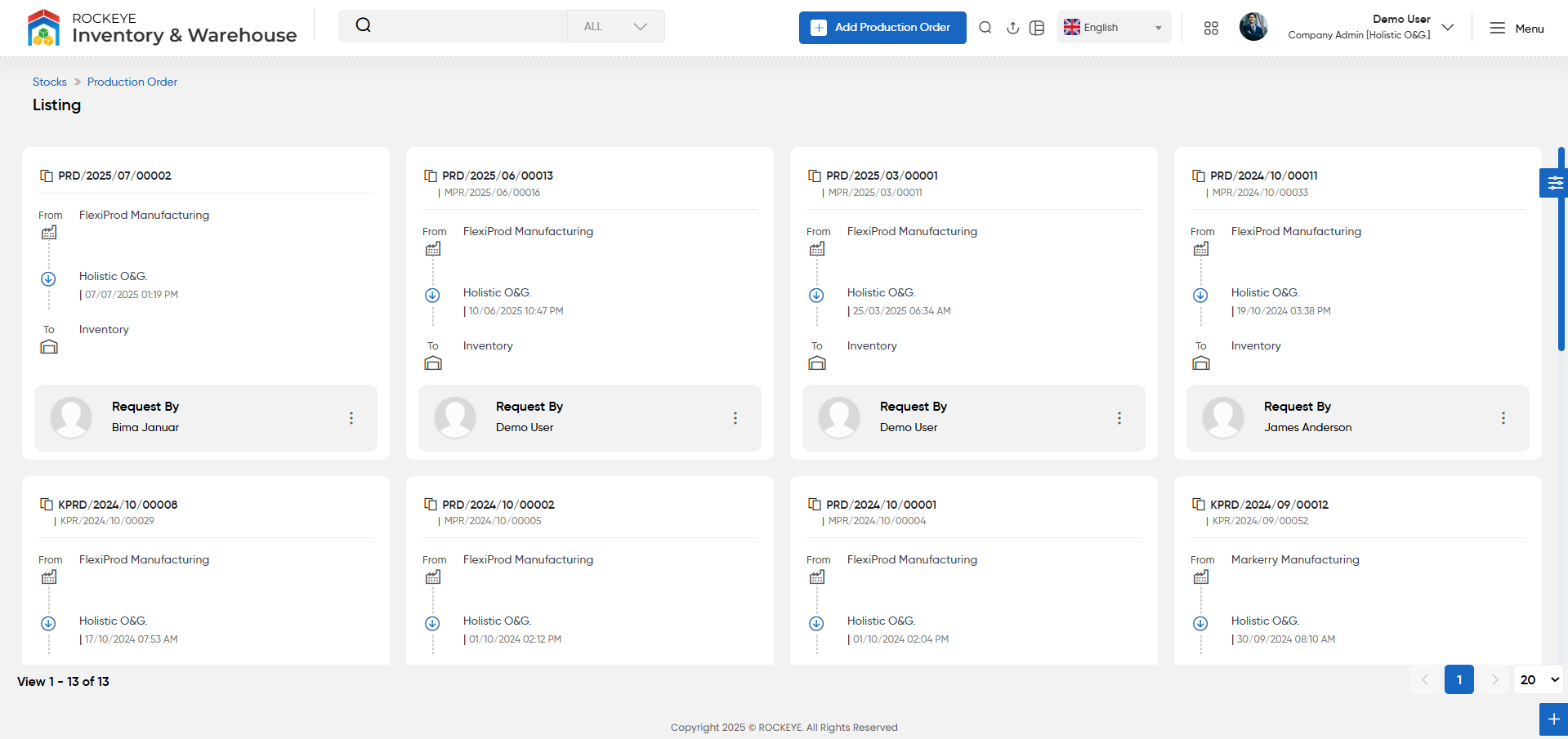Click copy icon next to PRD/2025/06/00013
1568x739 pixels.
click(x=431, y=176)
